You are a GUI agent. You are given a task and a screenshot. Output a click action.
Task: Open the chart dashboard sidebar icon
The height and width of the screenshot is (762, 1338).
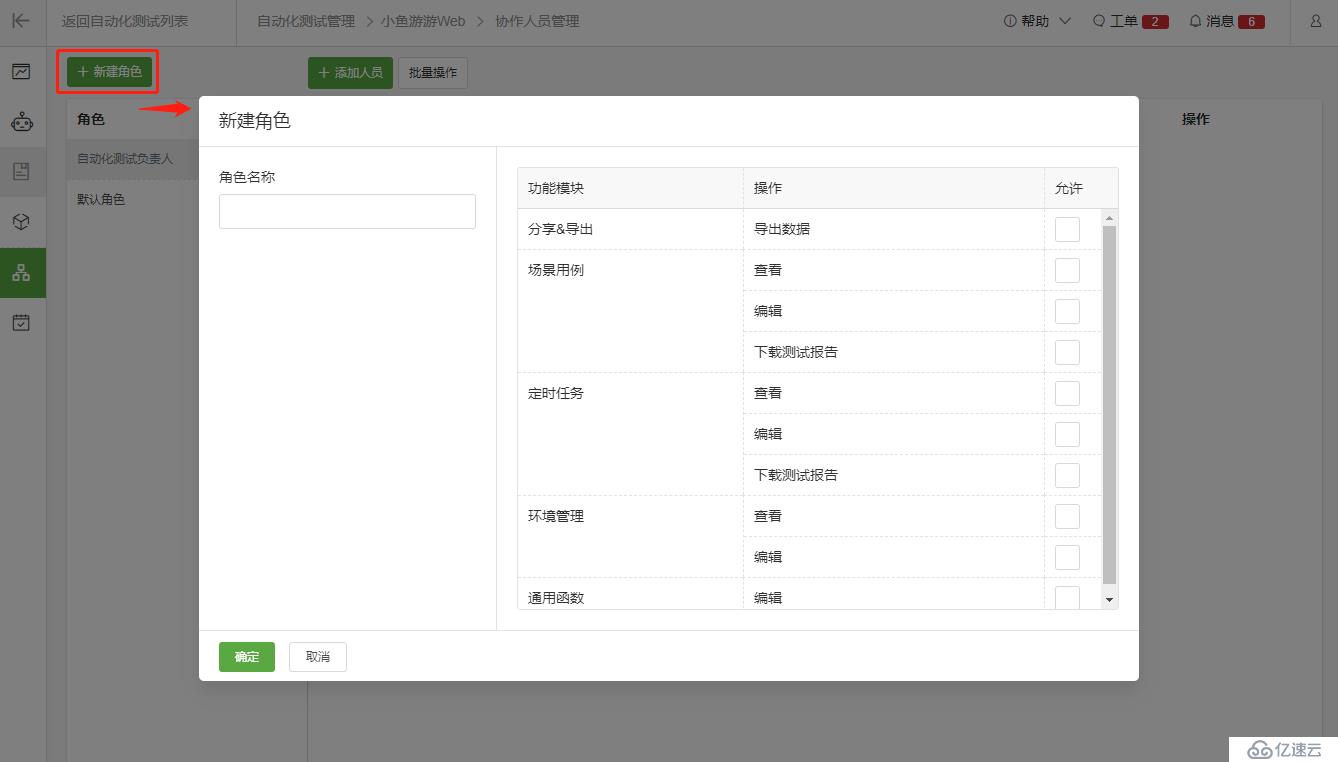pyautogui.click(x=21, y=71)
